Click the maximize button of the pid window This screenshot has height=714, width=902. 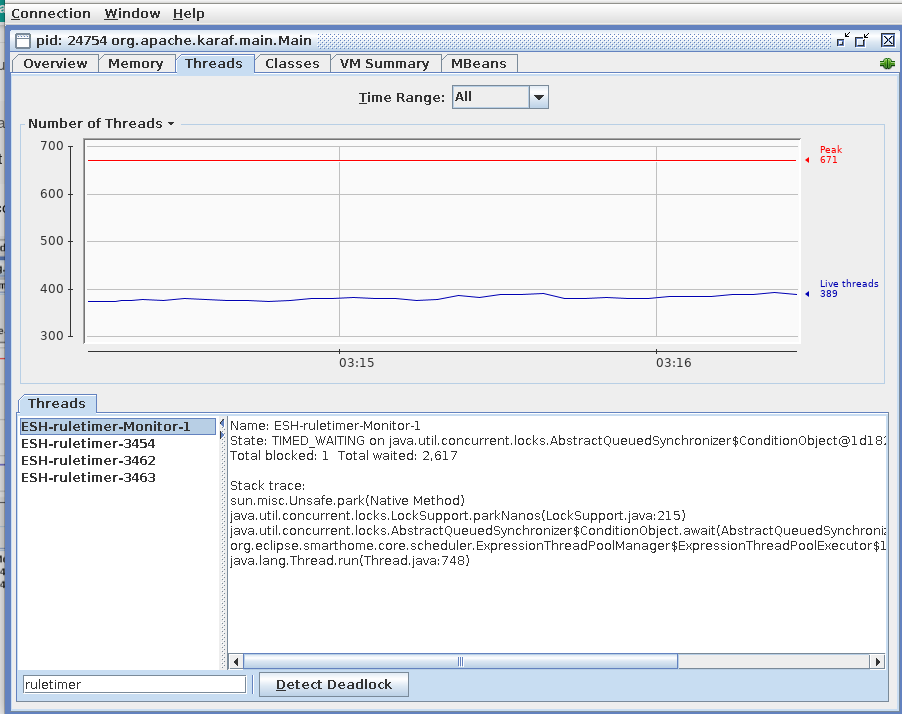[864, 40]
